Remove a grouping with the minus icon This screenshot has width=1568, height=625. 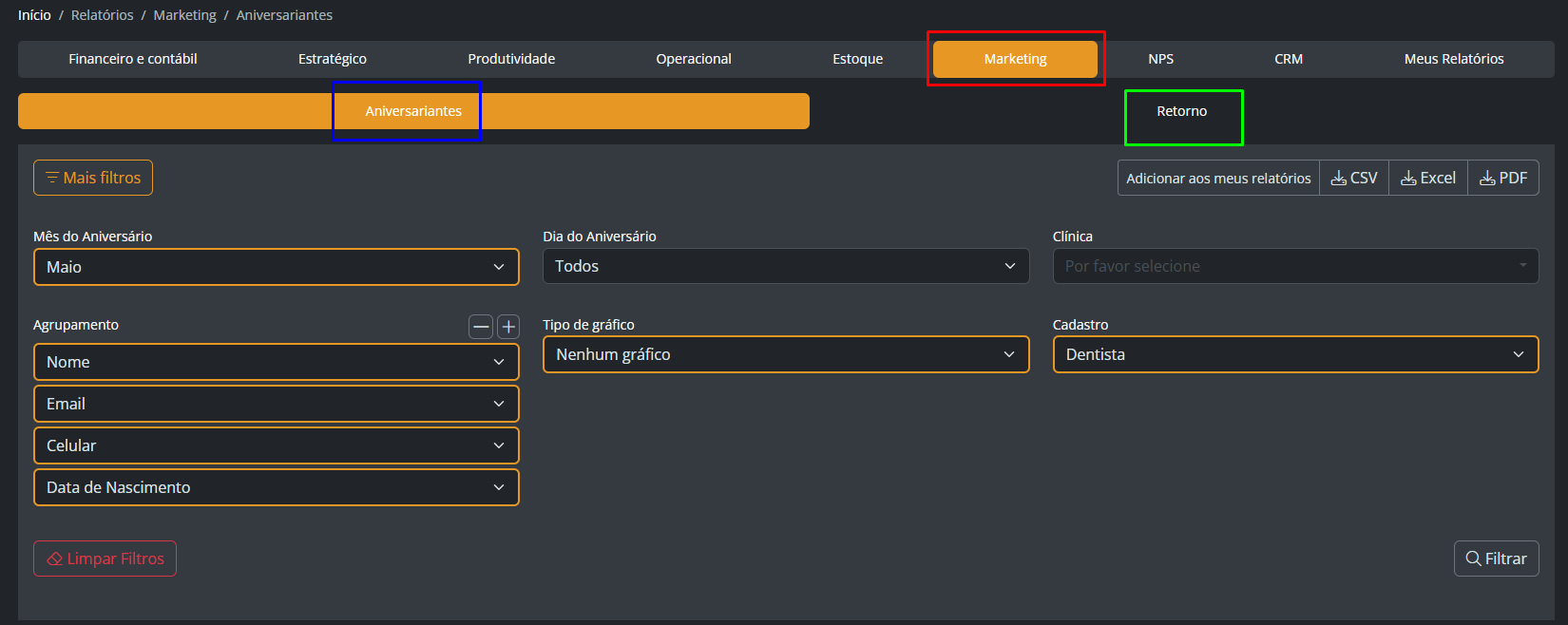481,327
